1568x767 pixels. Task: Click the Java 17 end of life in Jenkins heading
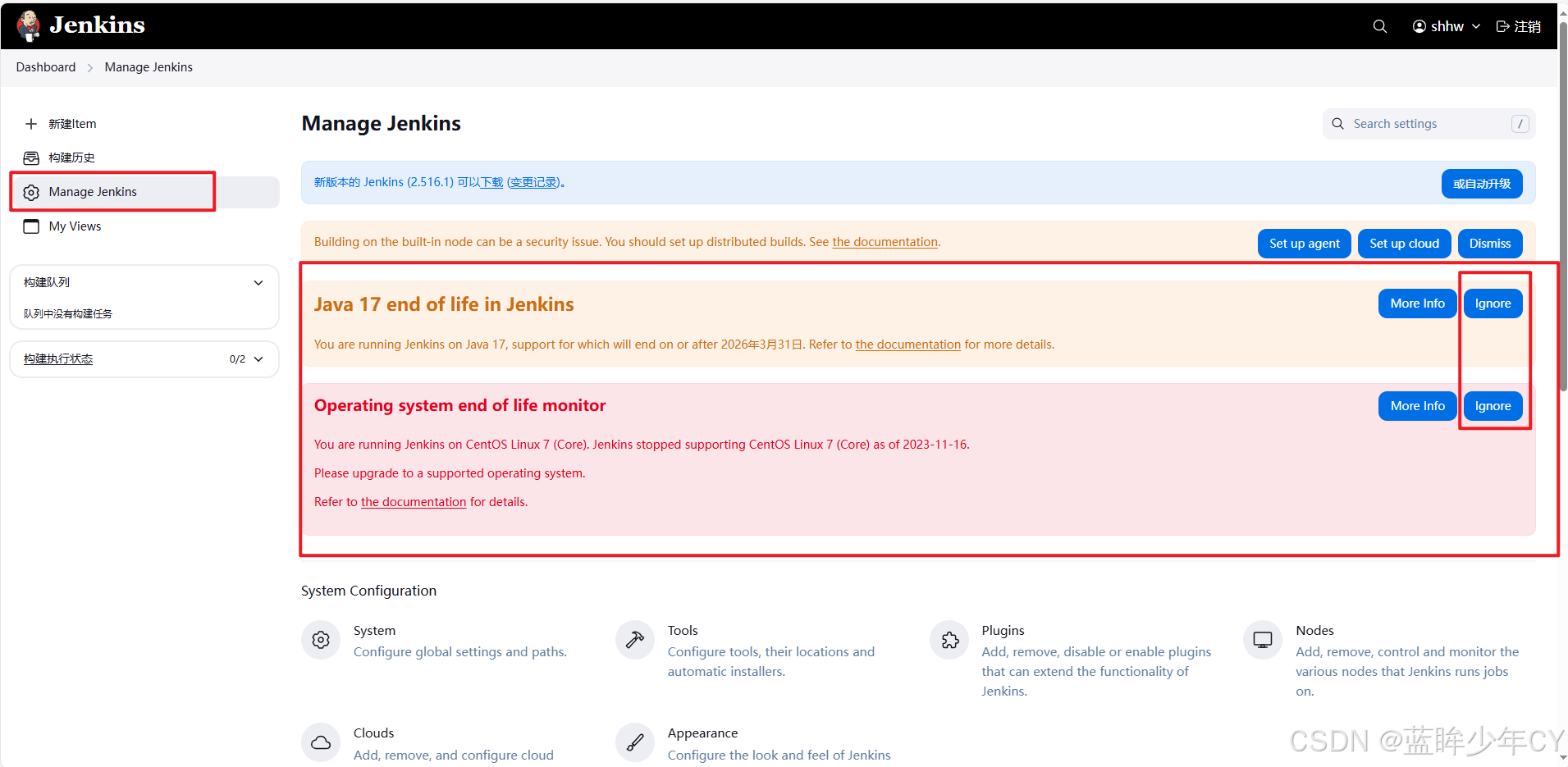(x=444, y=304)
